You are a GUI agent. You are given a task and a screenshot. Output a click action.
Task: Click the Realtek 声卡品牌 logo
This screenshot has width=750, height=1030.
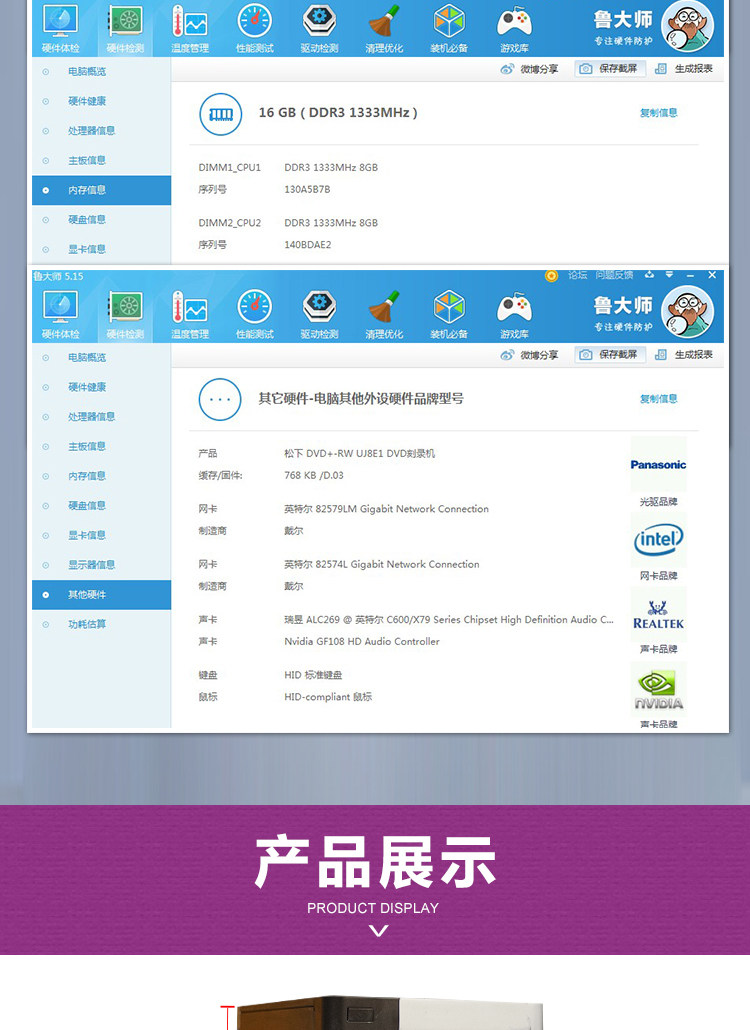[x=658, y=614]
